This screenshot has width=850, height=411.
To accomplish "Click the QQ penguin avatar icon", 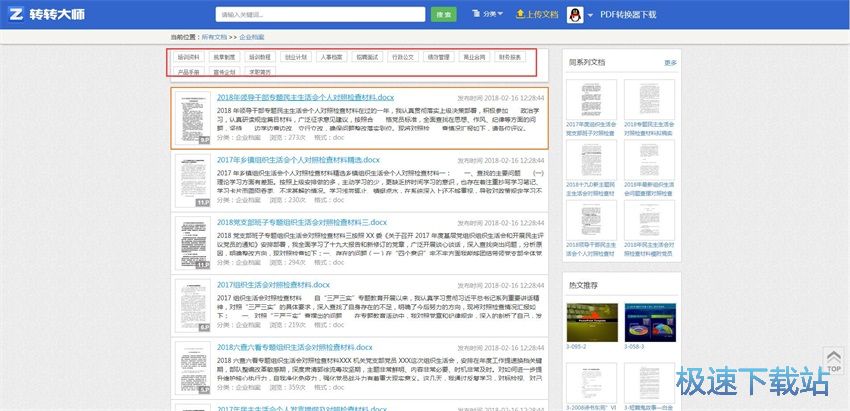I will pyautogui.click(x=575, y=15).
